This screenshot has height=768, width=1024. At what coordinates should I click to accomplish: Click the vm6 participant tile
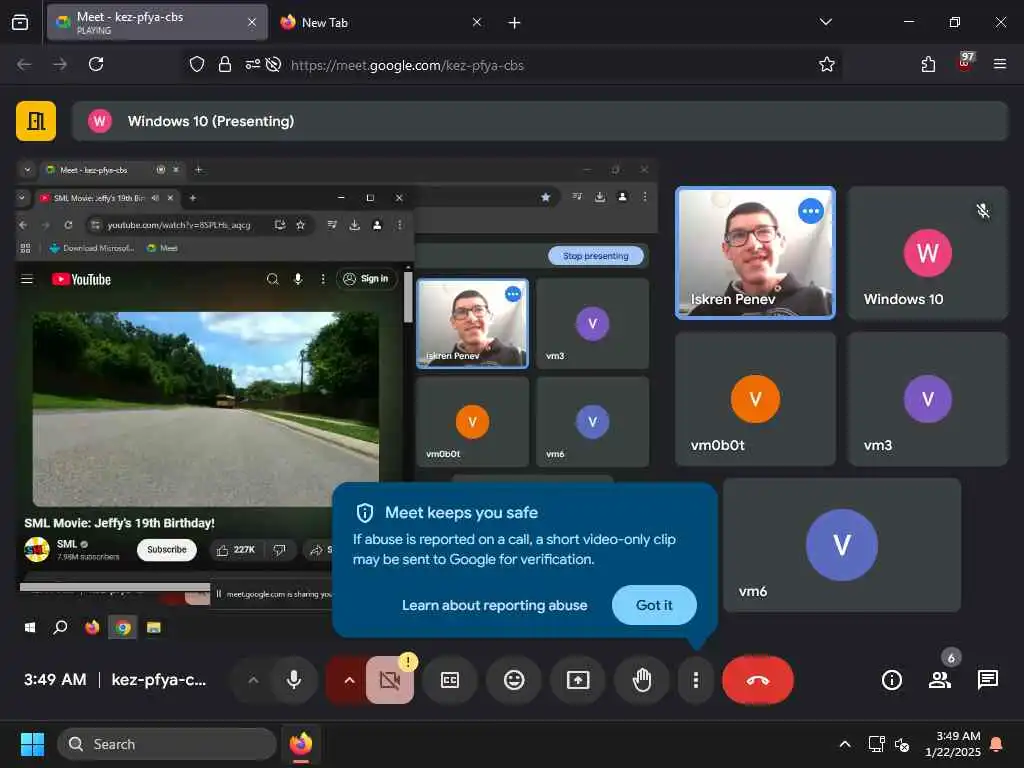842,545
